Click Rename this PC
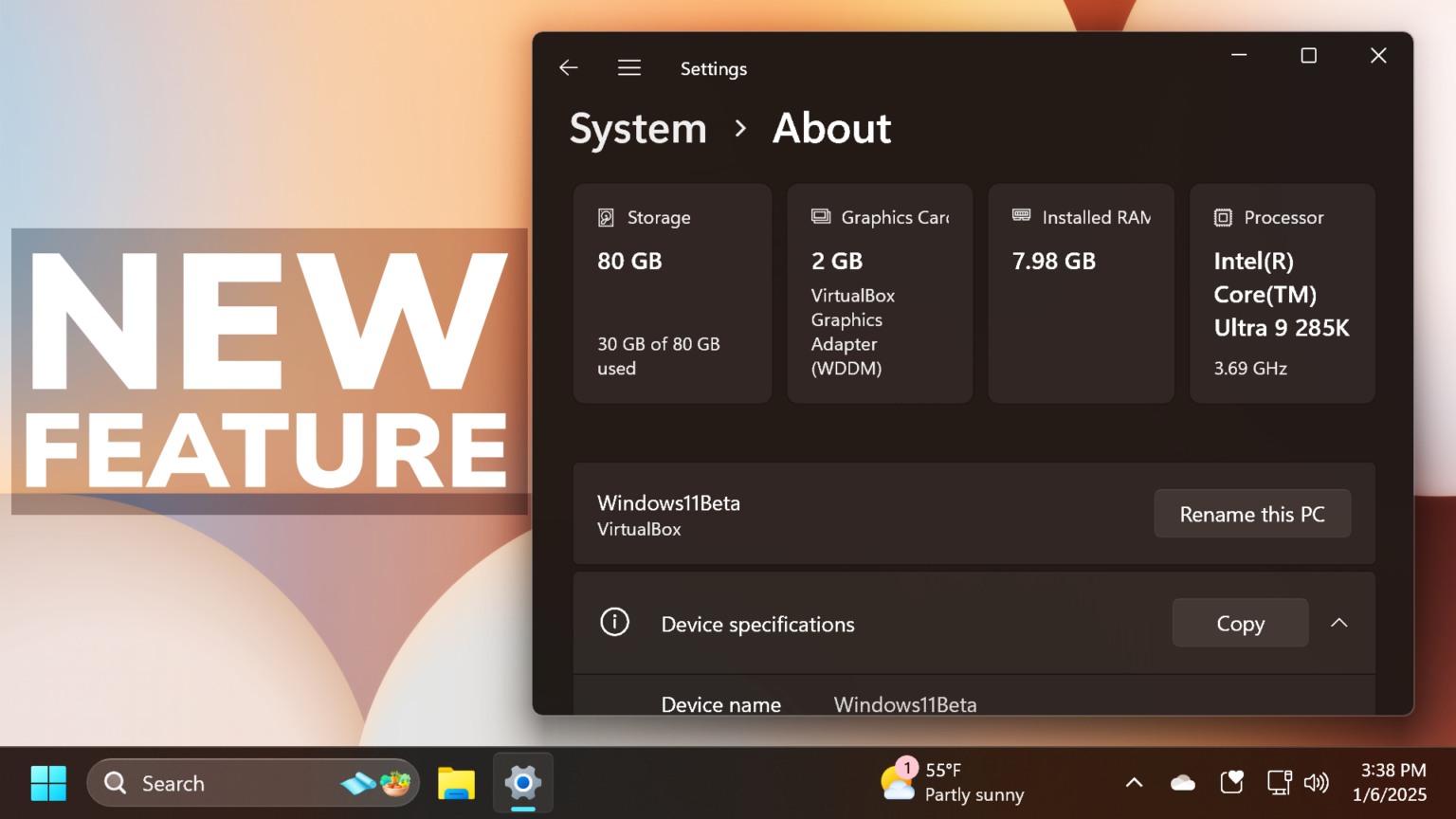 tap(1252, 513)
